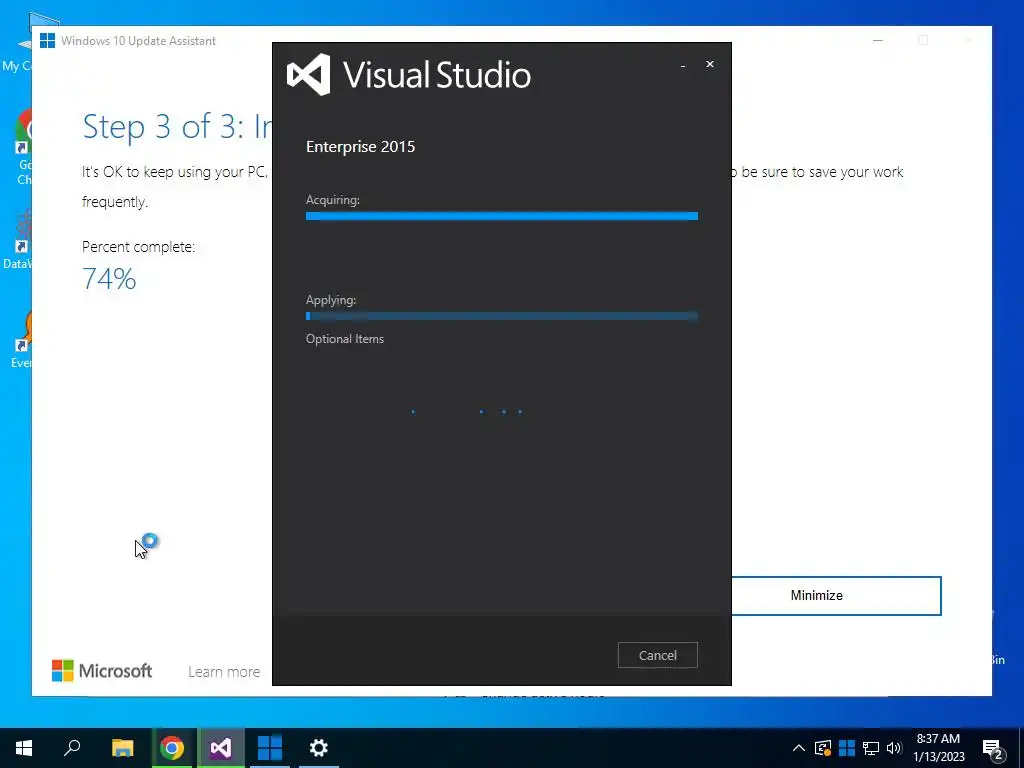
Task: Click the Microsoft logo in Update Assistant
Action: tap(102, 671)
